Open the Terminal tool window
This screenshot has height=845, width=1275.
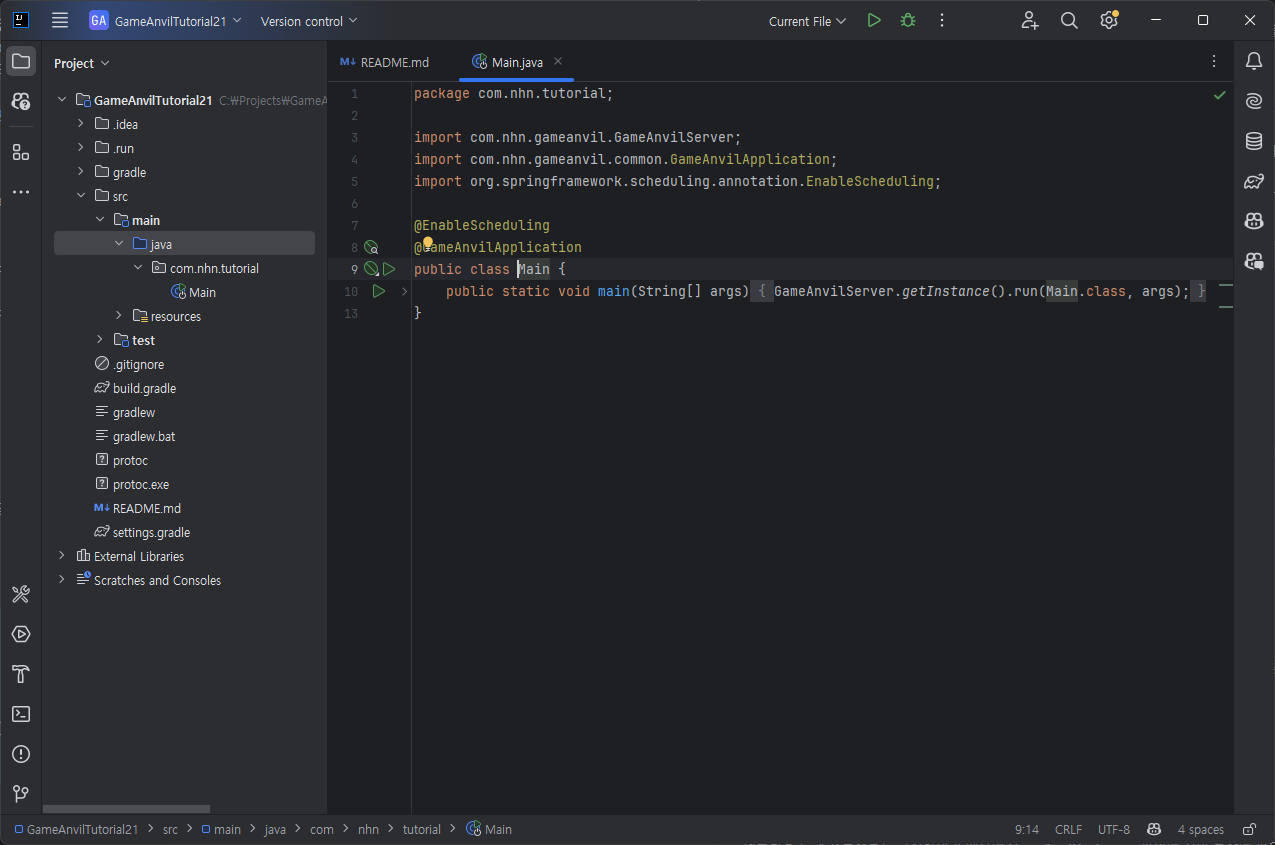[x=21, y=714]
